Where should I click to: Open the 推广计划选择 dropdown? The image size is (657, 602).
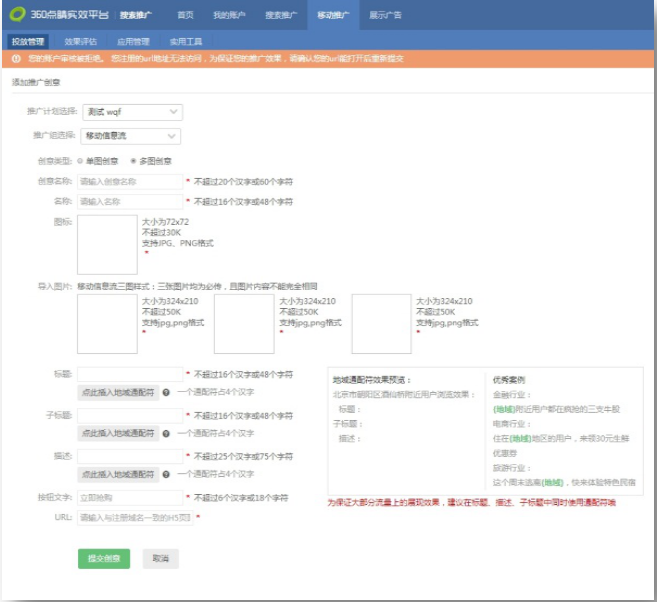click(x=131, y=112)
